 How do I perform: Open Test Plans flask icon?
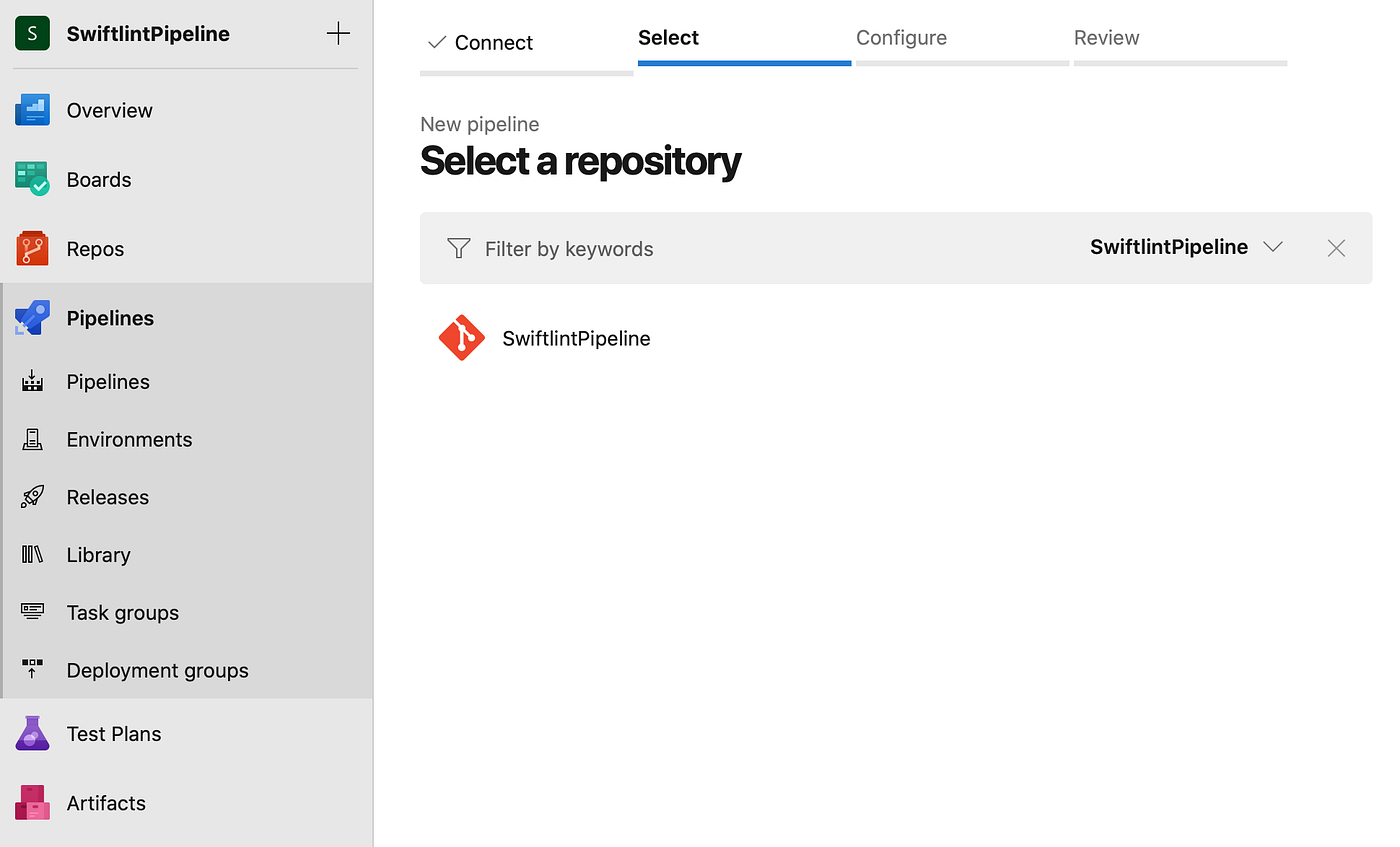pos(32,734)
